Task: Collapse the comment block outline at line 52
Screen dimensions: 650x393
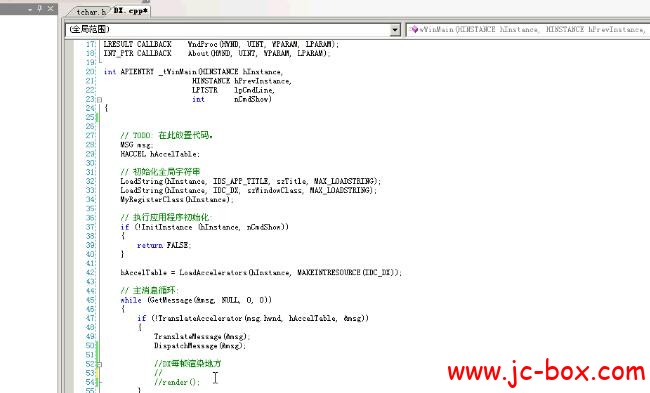Action: 99,364
